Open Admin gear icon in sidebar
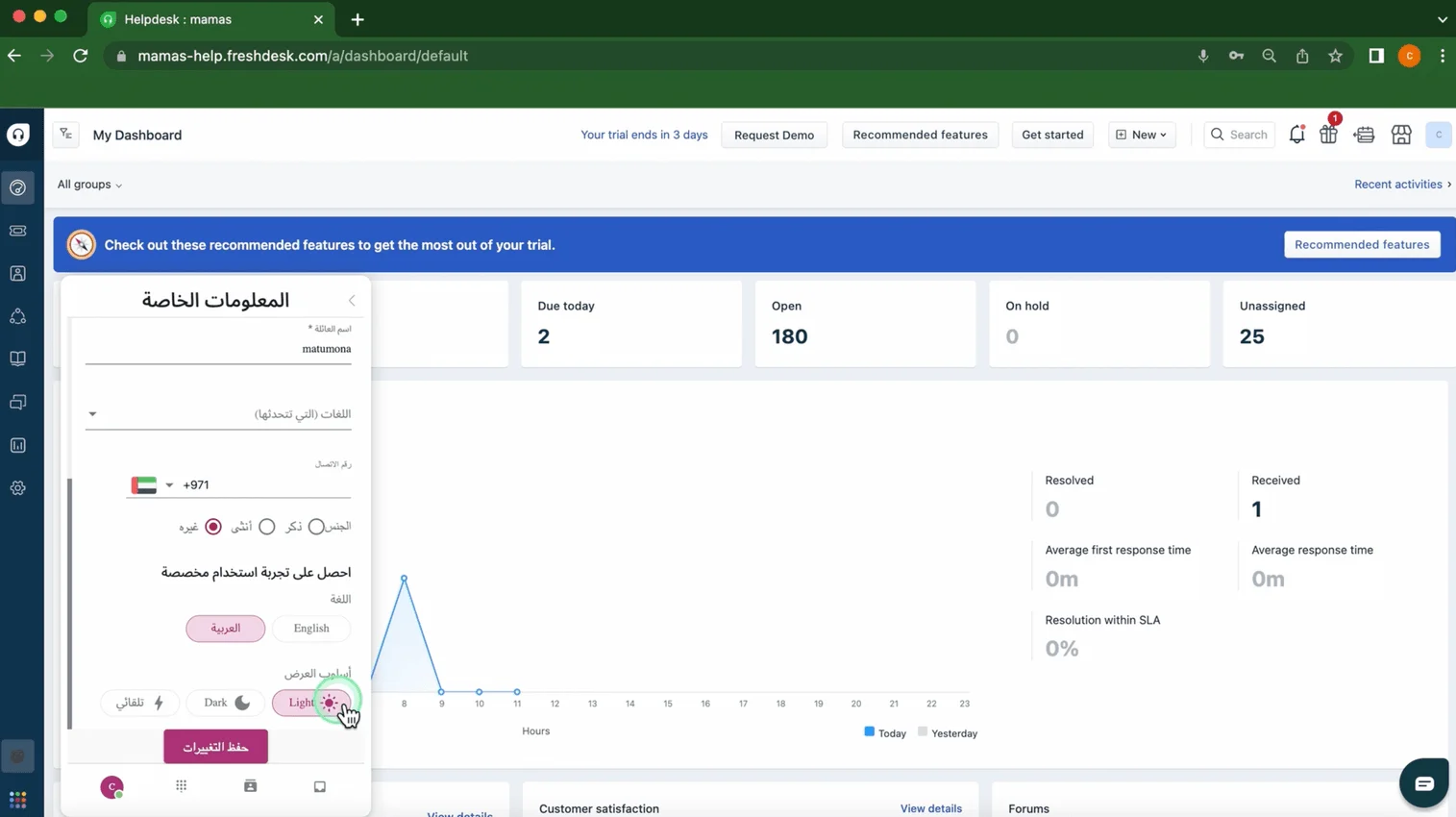 tap(18, 488)
